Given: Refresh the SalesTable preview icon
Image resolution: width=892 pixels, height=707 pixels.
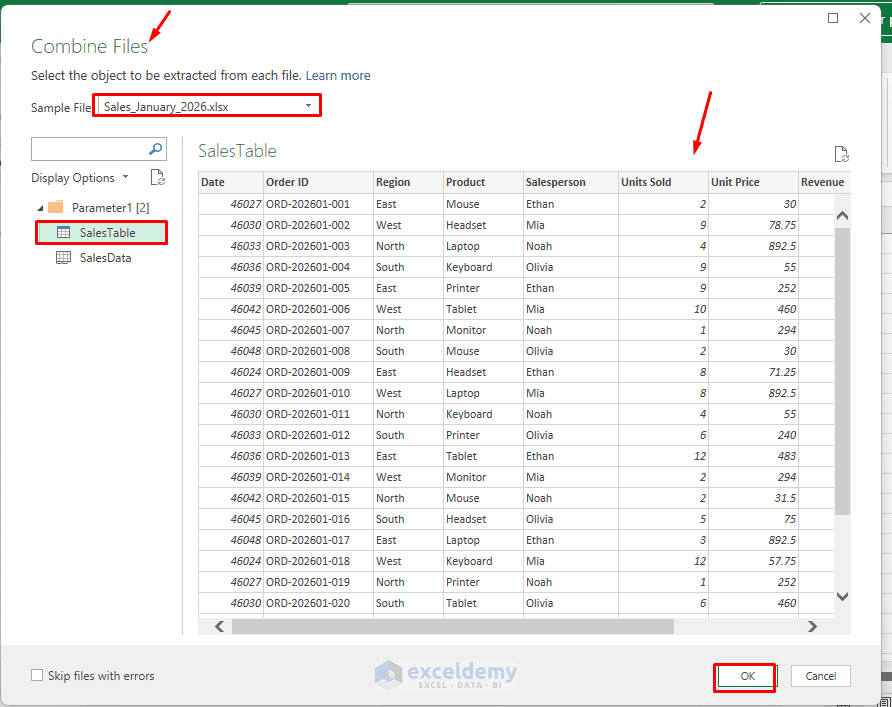Looking at the screenshot, I should [841, 154].
